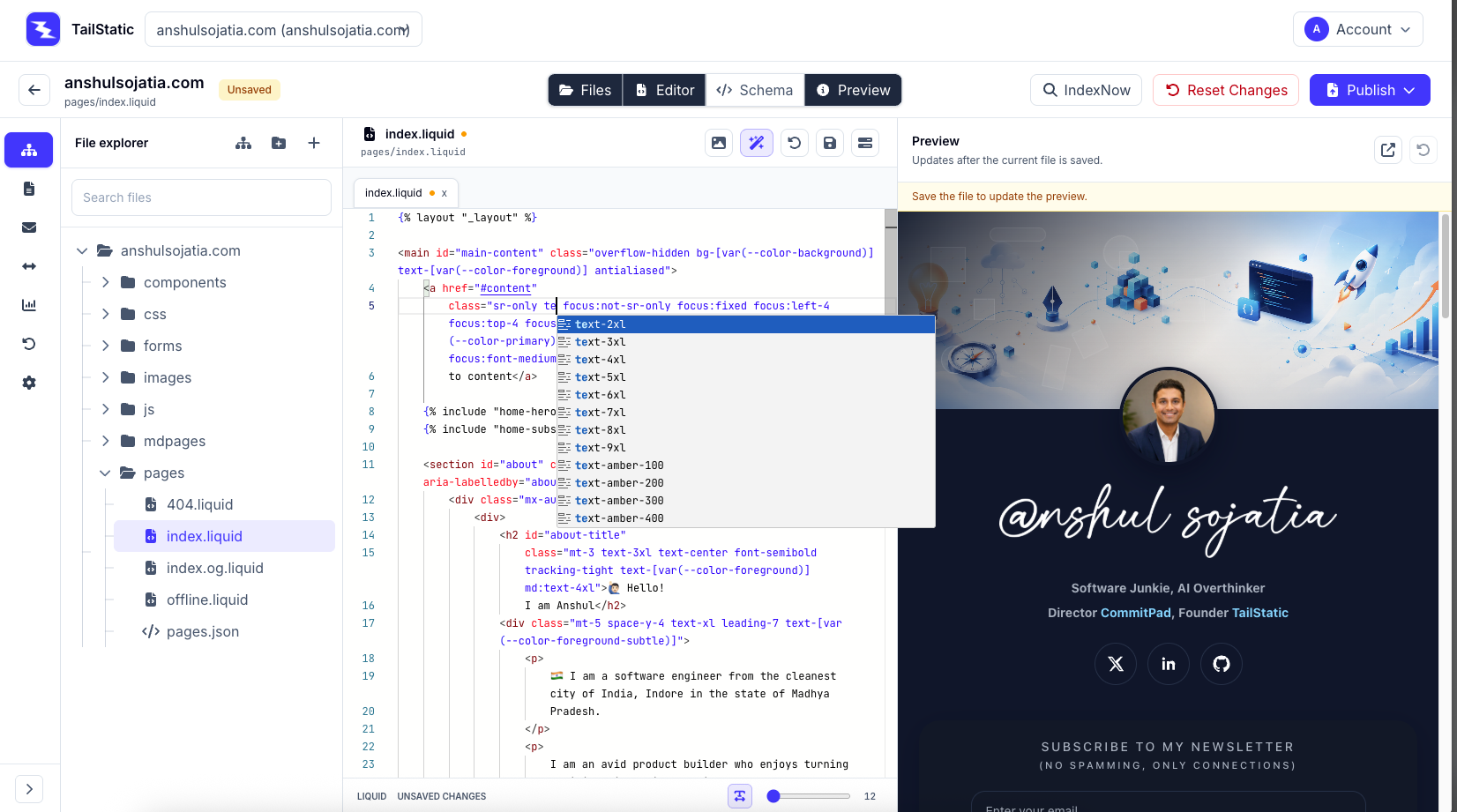The height and width of the screenshot is (812, 1457).
Task: Choose text-3xl autocomplete suggestion
Action: click(x=745, y=342)
